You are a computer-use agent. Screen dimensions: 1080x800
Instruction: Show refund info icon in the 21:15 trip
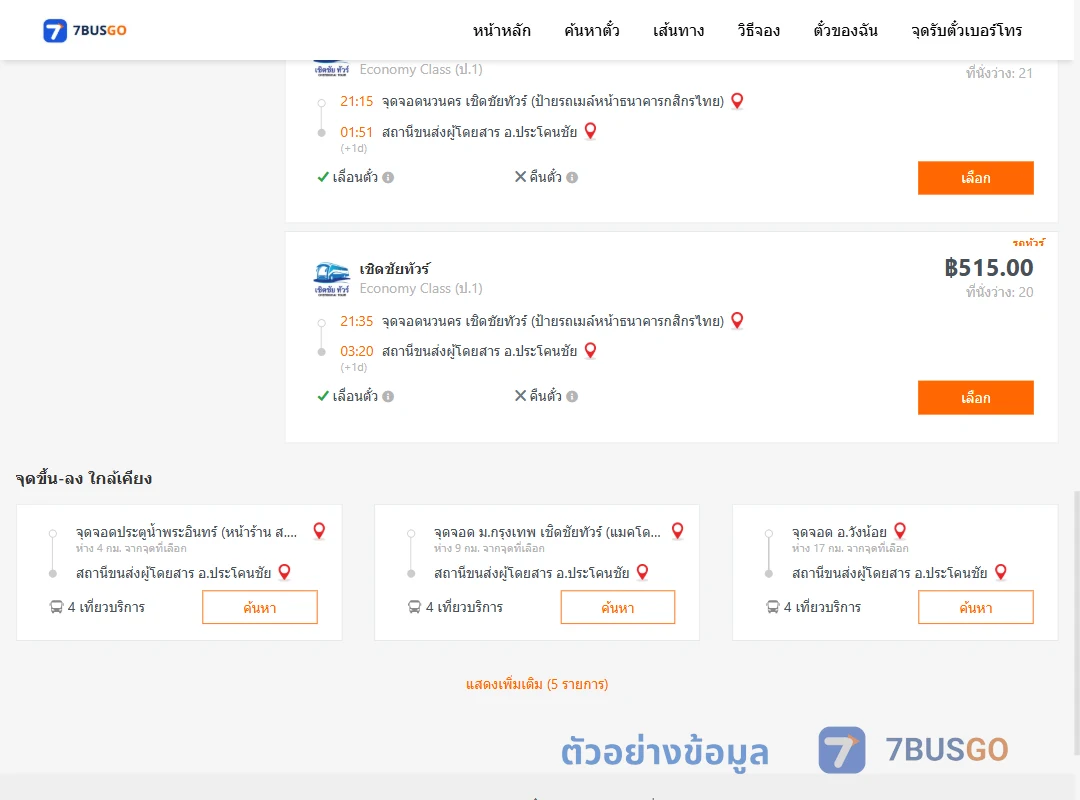572,178
